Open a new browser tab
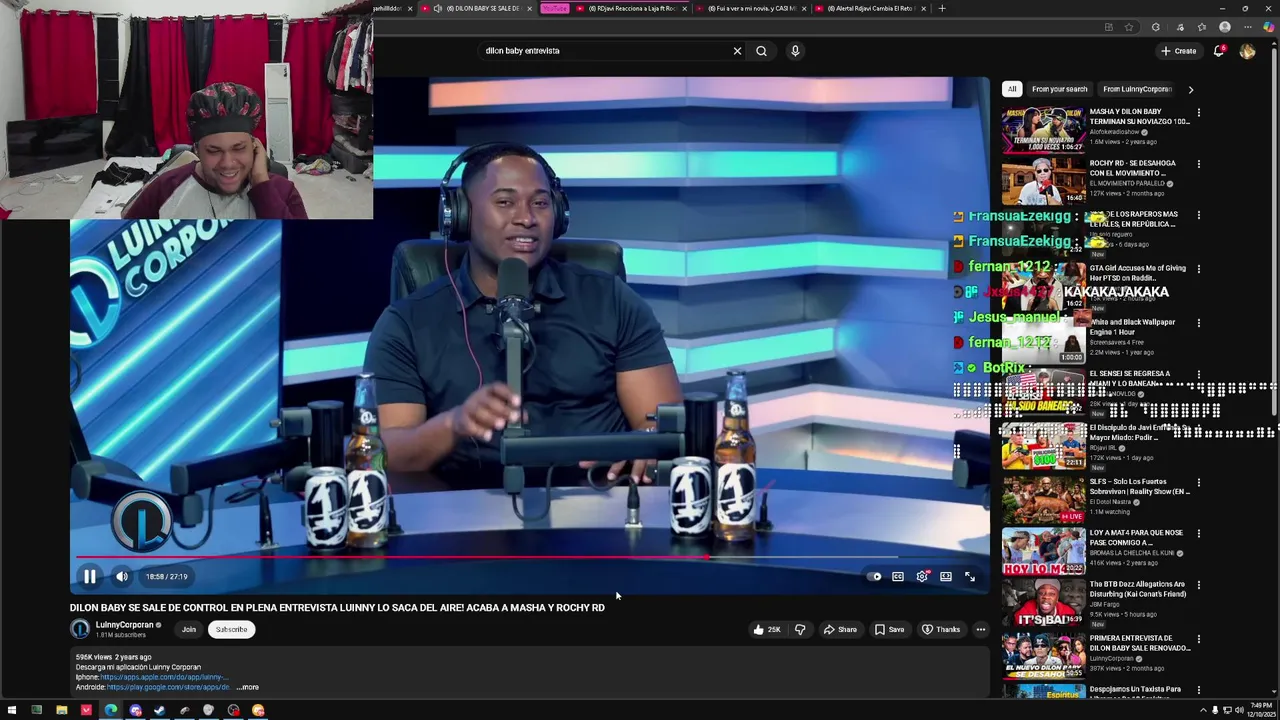The height and width of the screenshot is (720, 1280). (941, 8)
